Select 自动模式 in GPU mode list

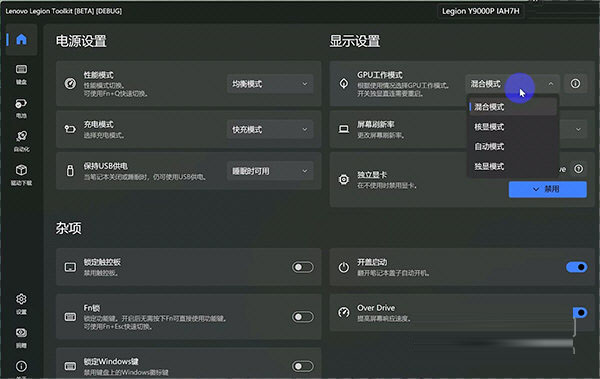(513, 147)
